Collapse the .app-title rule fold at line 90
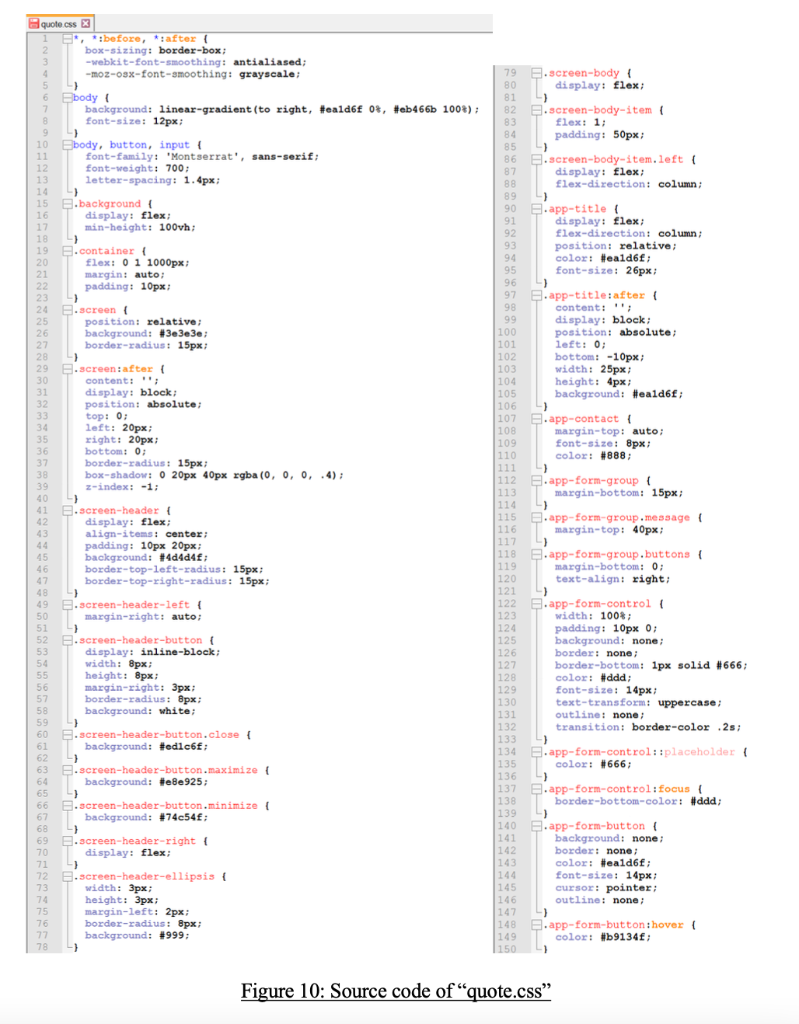 coord(536,209)
